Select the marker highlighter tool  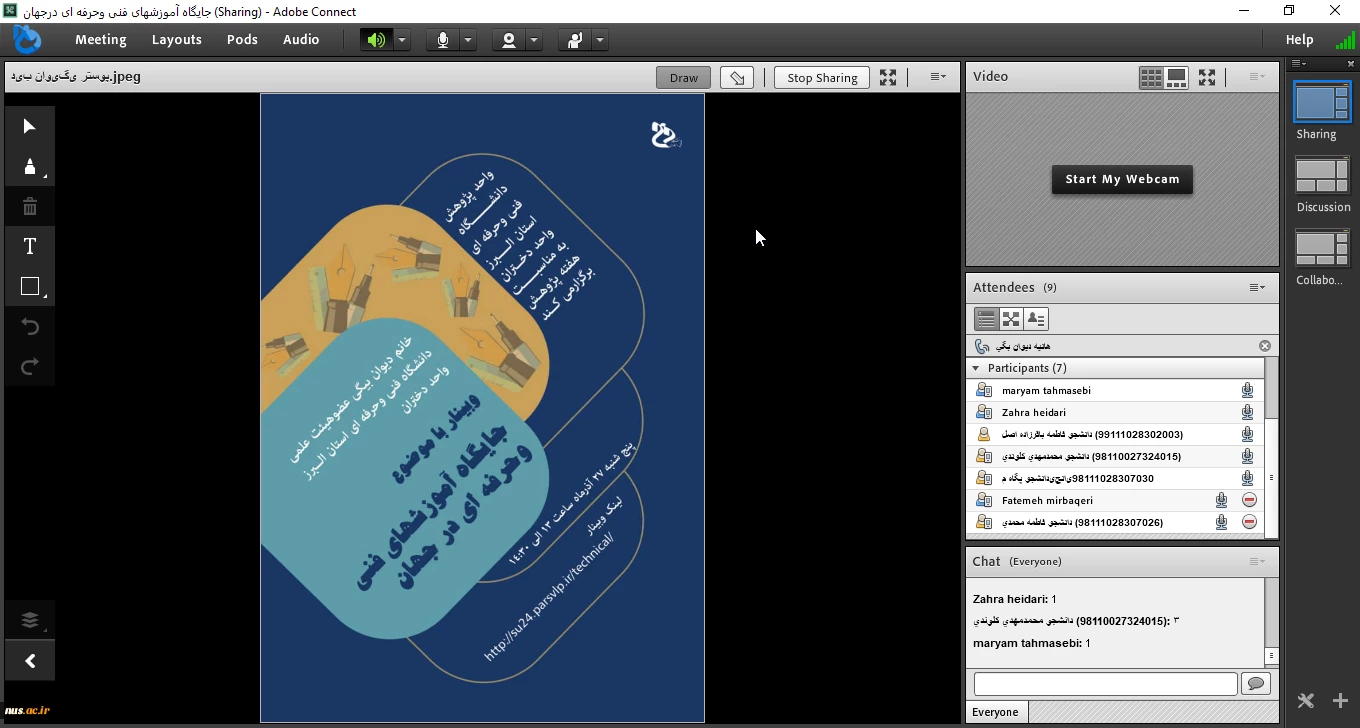tap(30, 166)
